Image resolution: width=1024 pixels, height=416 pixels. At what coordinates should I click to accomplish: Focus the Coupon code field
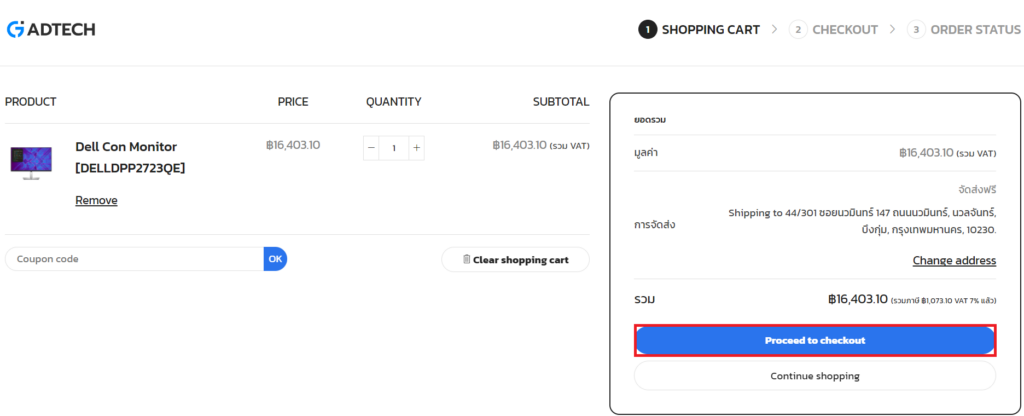click(x=135, y=259)
